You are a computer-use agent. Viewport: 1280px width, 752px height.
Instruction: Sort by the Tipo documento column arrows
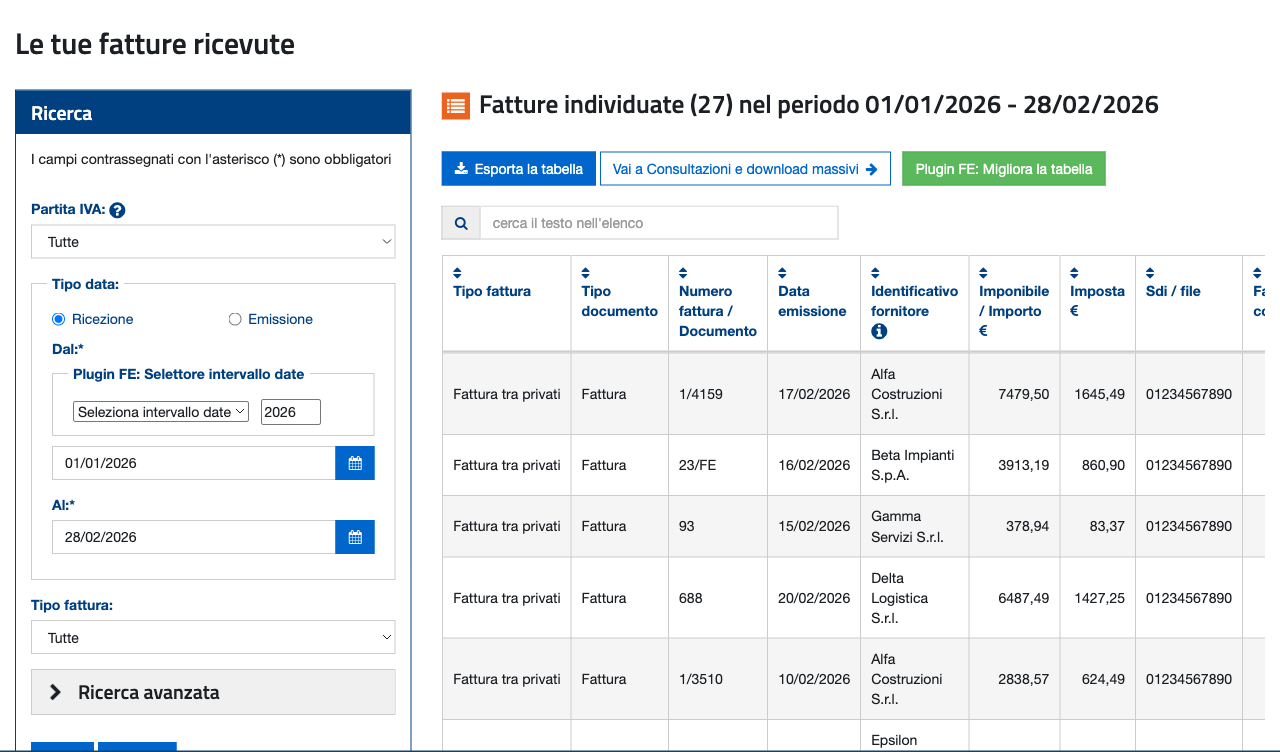[x=586, y=273]
